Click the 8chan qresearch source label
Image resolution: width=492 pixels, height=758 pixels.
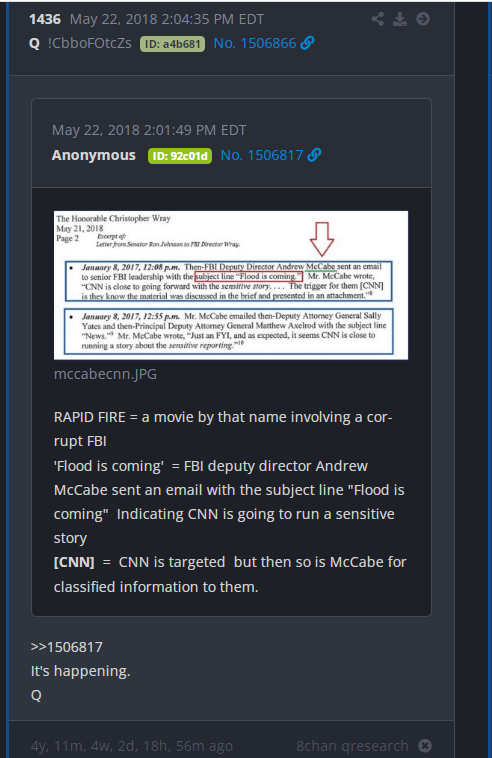(352, 746)
